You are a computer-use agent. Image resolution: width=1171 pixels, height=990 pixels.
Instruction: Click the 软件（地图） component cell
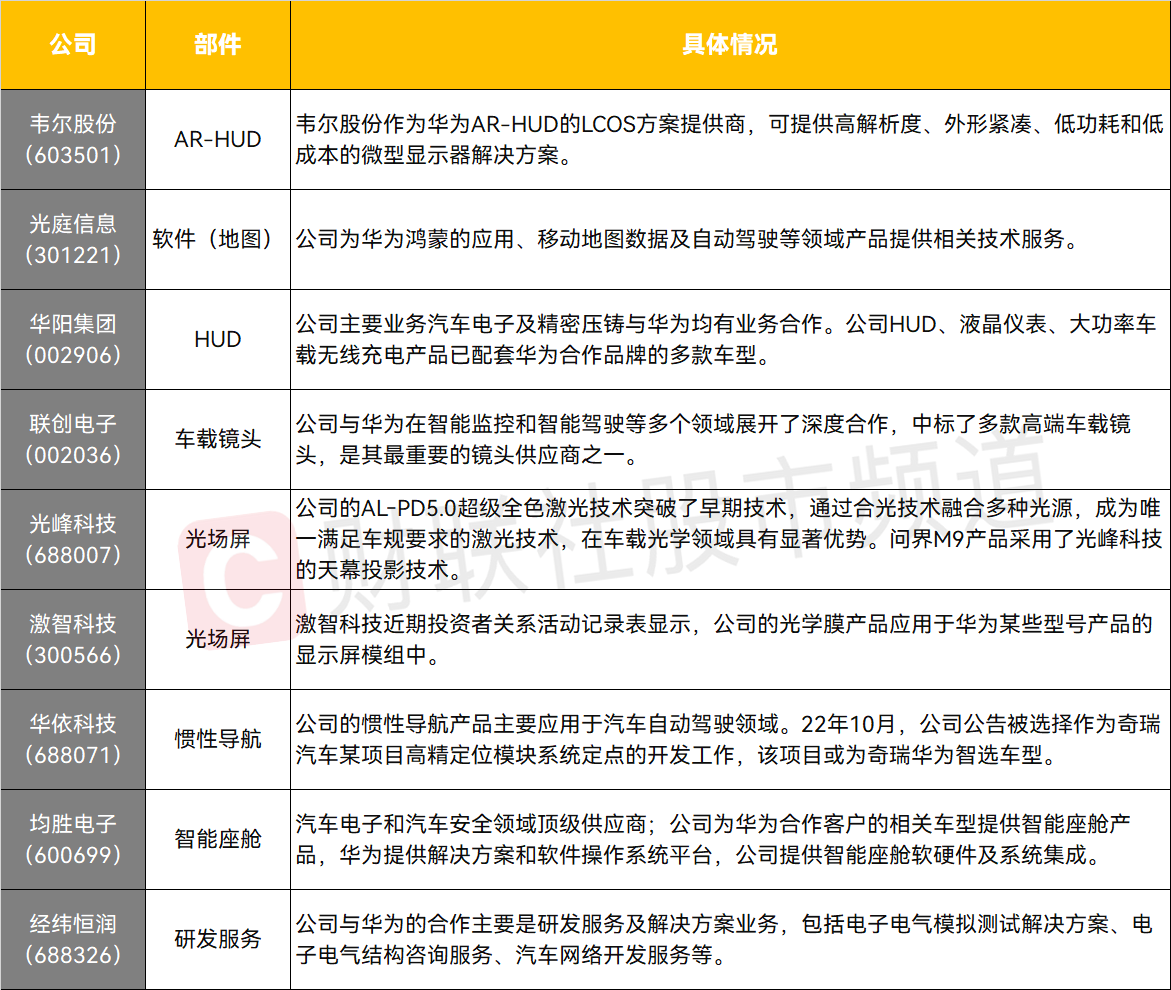point(218,240)
